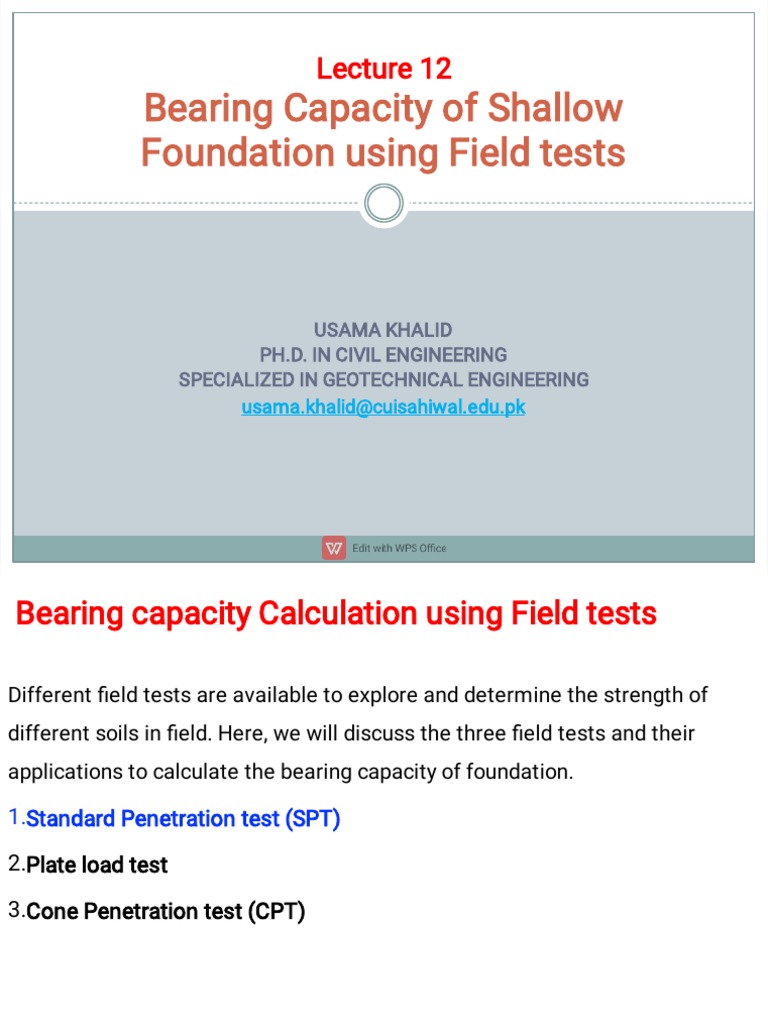Click the list number 2 marker
768x1024 pixels.
(x=15, y=864)
